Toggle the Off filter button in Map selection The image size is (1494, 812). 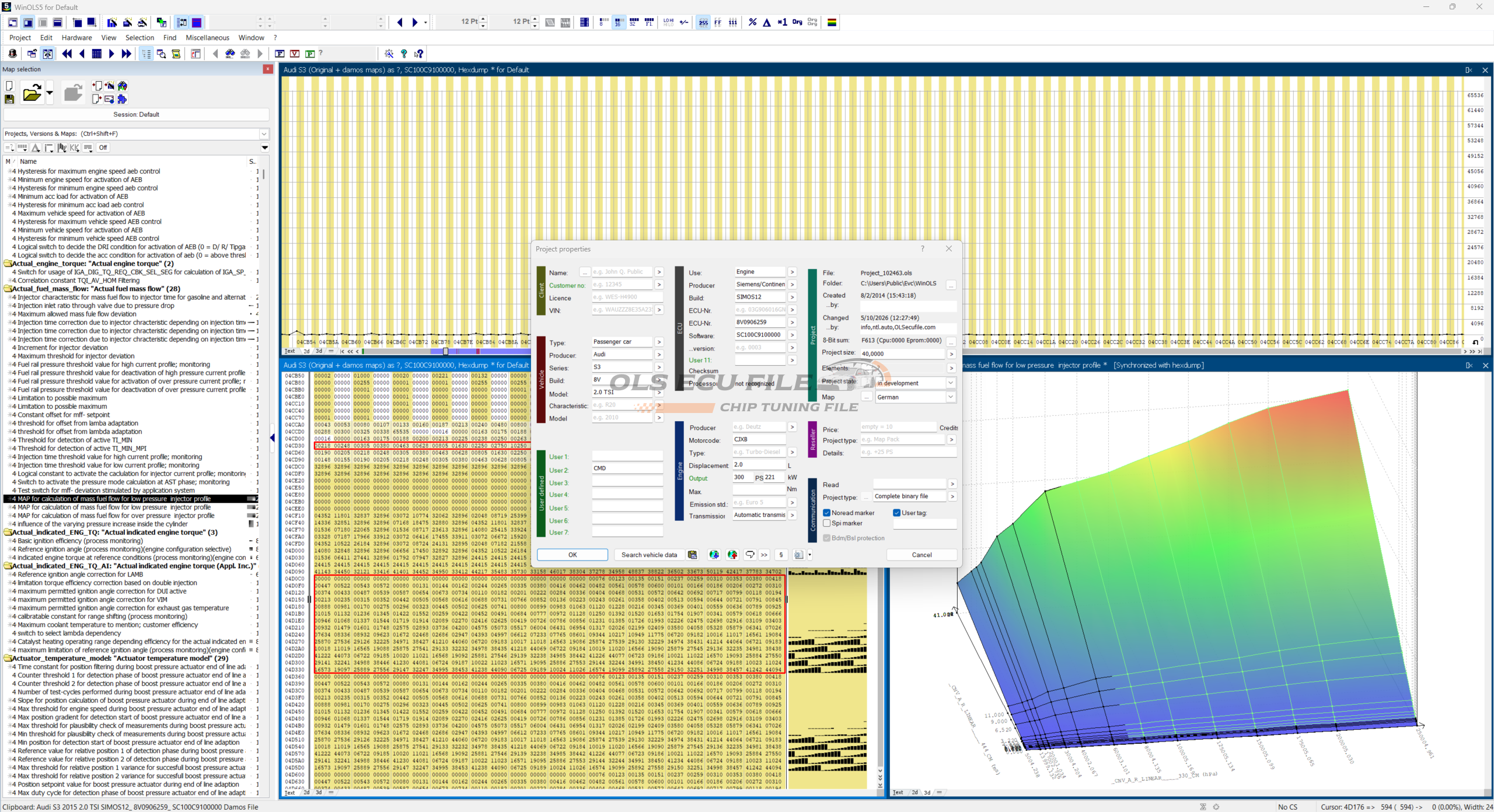103,148
